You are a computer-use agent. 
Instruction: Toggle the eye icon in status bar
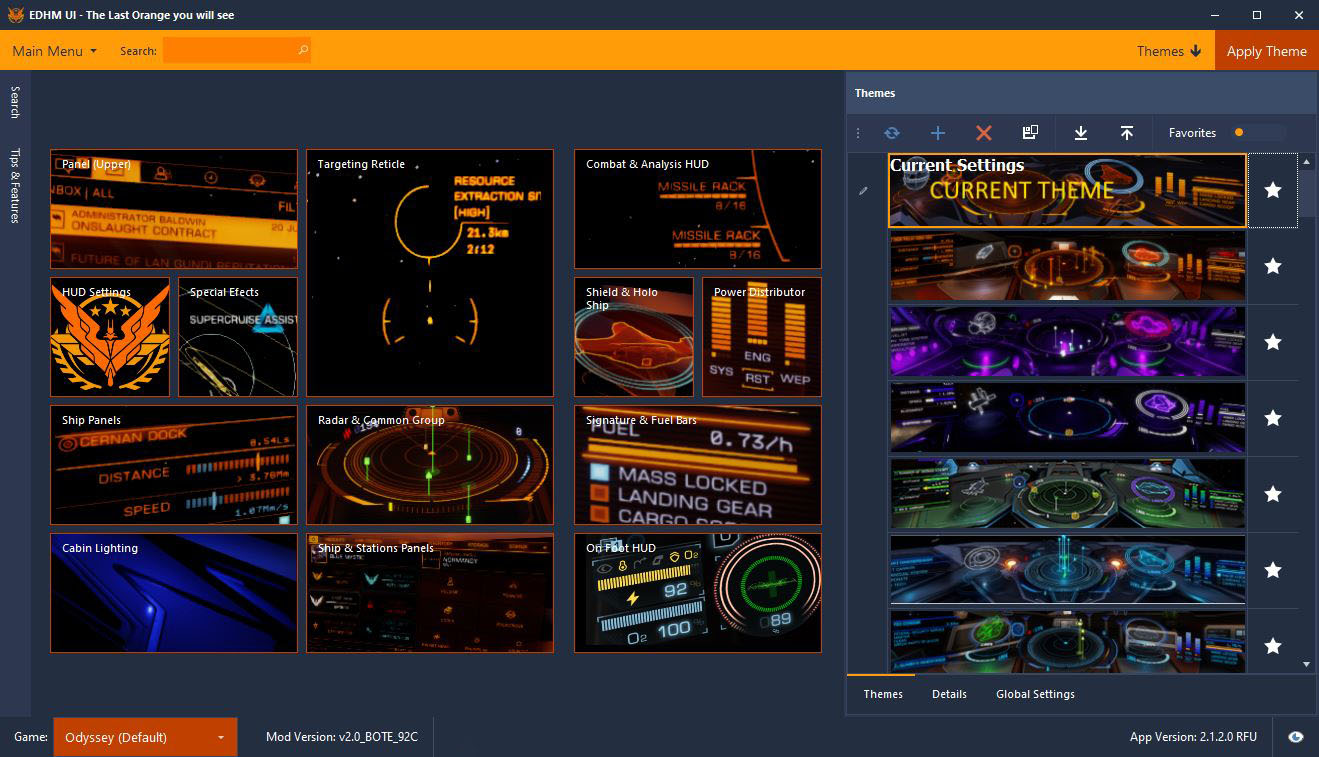point(1296,737)
